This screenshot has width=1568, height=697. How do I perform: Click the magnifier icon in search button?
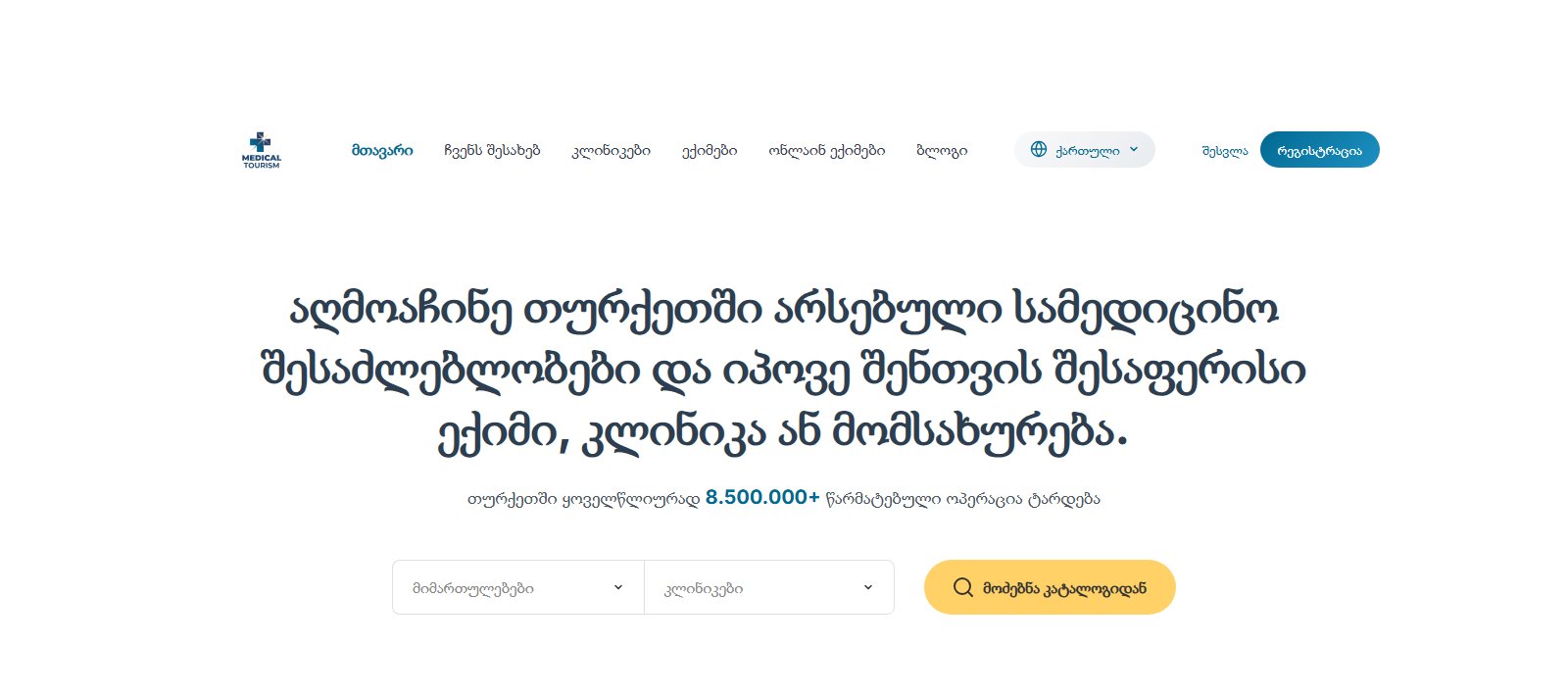coord(963,587)
